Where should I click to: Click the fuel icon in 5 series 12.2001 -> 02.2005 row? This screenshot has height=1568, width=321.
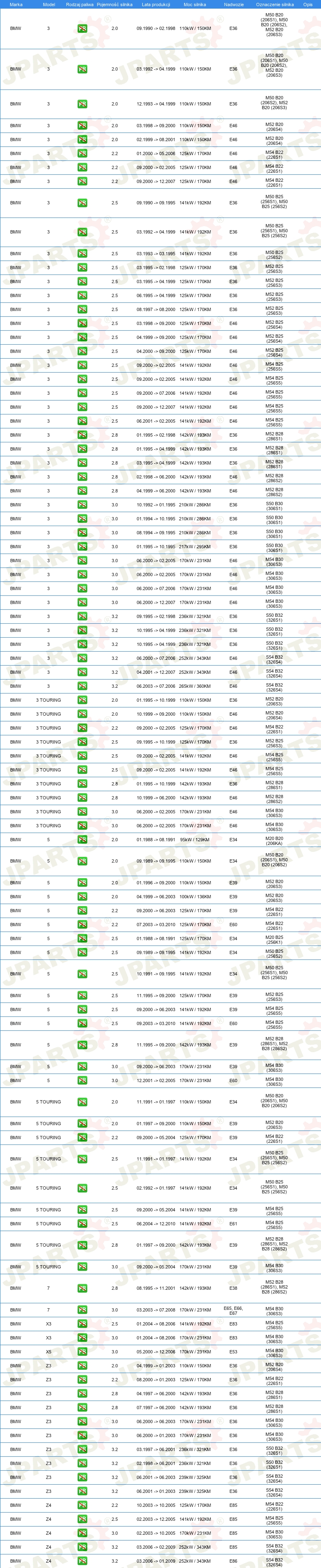82,1080
